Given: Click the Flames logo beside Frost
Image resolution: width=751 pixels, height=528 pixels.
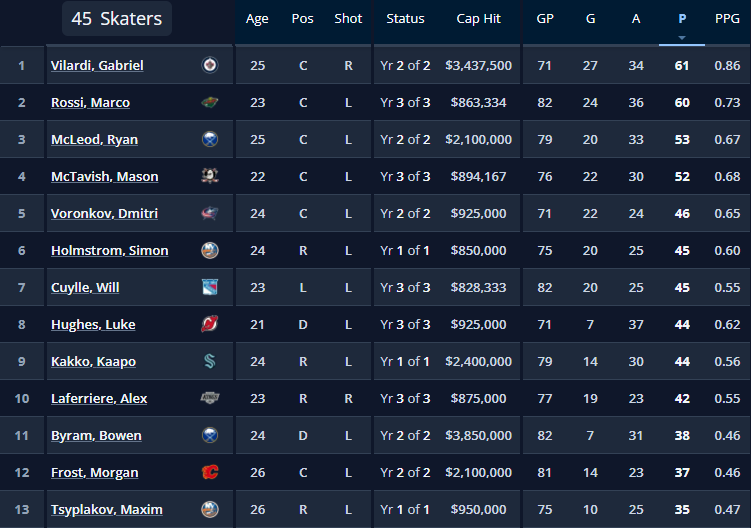Looking at the screenshot, I should 210,472.
